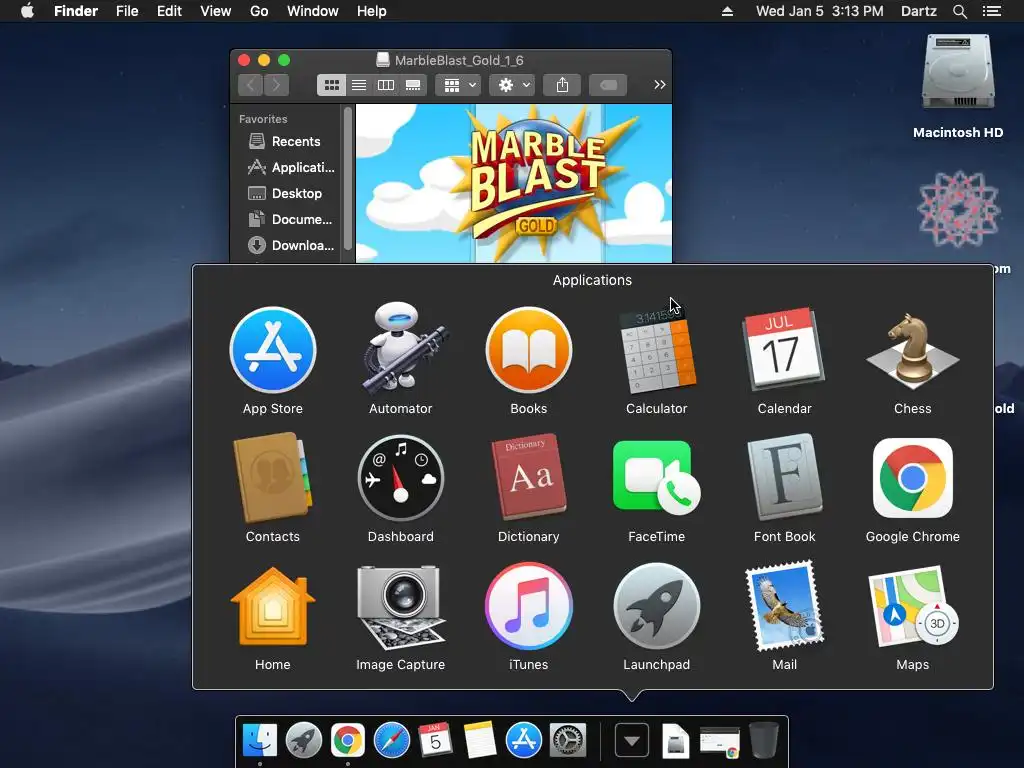This screenshot has width=1024, height=768.
Task: Launch Image Capture
Action: point(401,607)
